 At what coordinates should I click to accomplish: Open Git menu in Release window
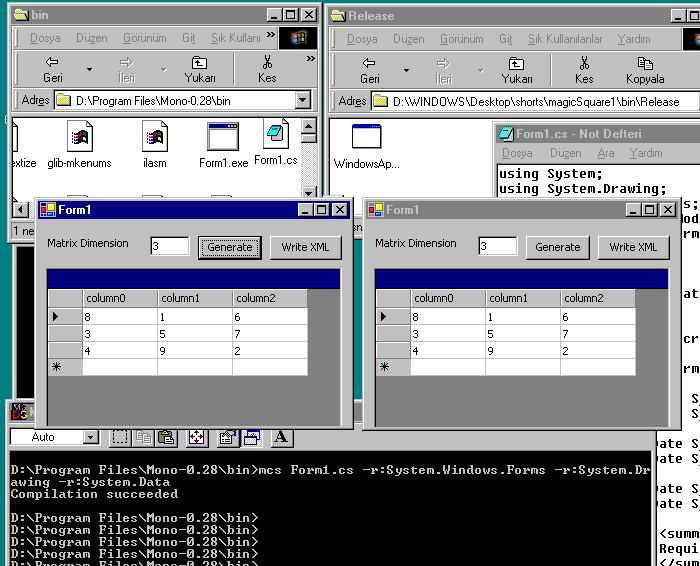(505, 39)
